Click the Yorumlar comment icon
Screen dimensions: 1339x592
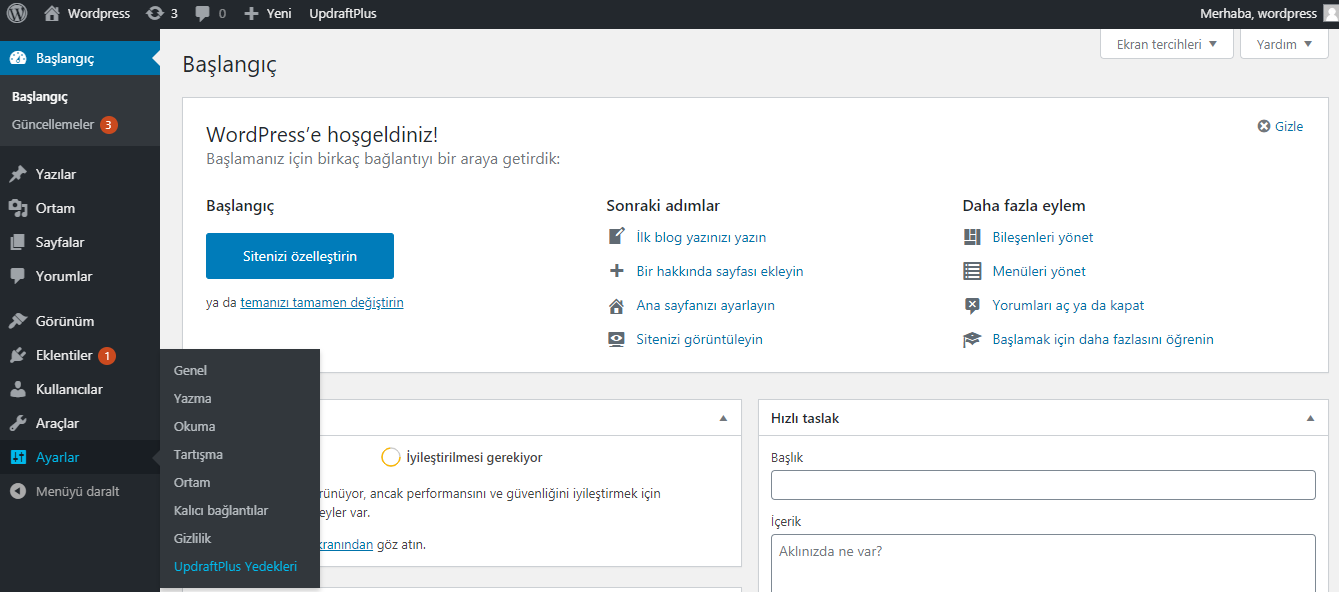[x=18, y=276]
